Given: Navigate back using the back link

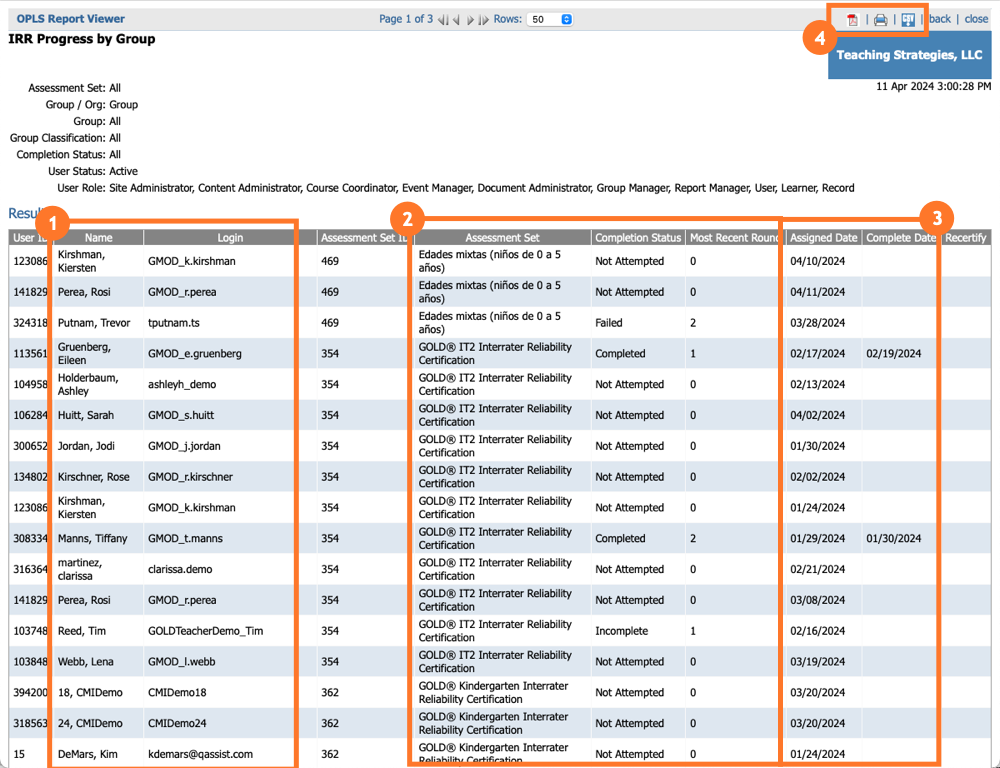Looking at the screenshot, I should [939, 18].
